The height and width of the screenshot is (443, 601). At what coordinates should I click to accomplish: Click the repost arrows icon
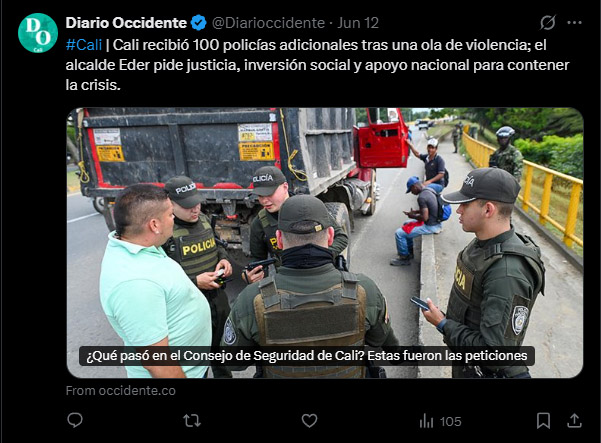click(192, 421)
